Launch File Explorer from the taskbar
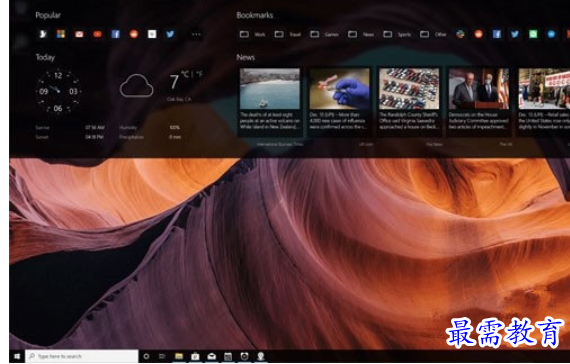570x364 pixels. click(178, 356)
